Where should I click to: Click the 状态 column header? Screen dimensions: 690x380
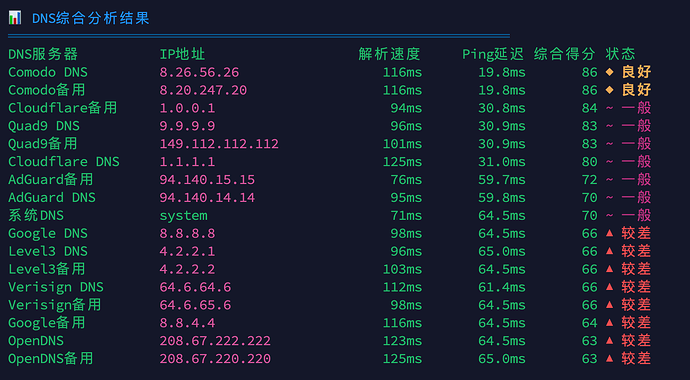(x=620, y=54)
